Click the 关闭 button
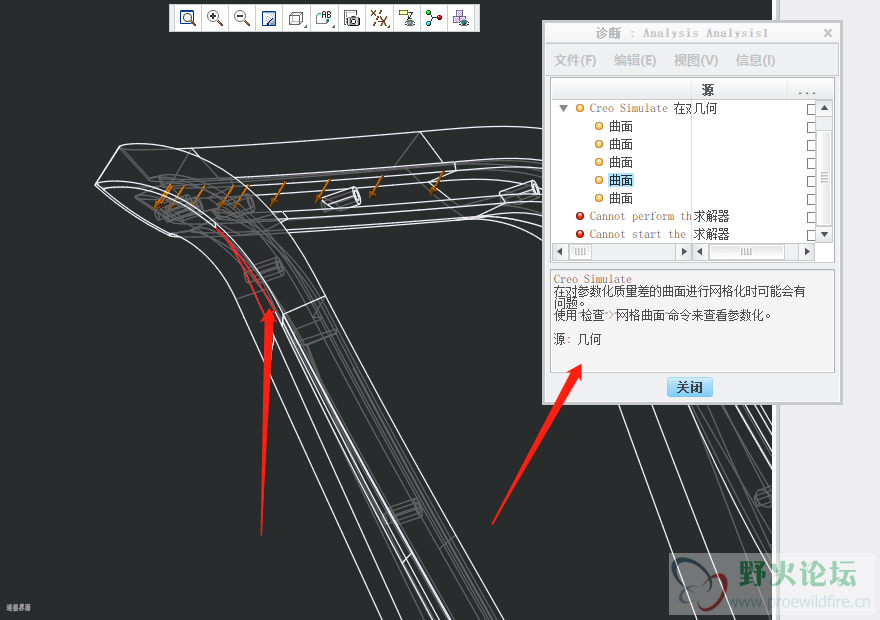This screenshot has width=880, height=620. pyautogui.click(x=690, y=387)
